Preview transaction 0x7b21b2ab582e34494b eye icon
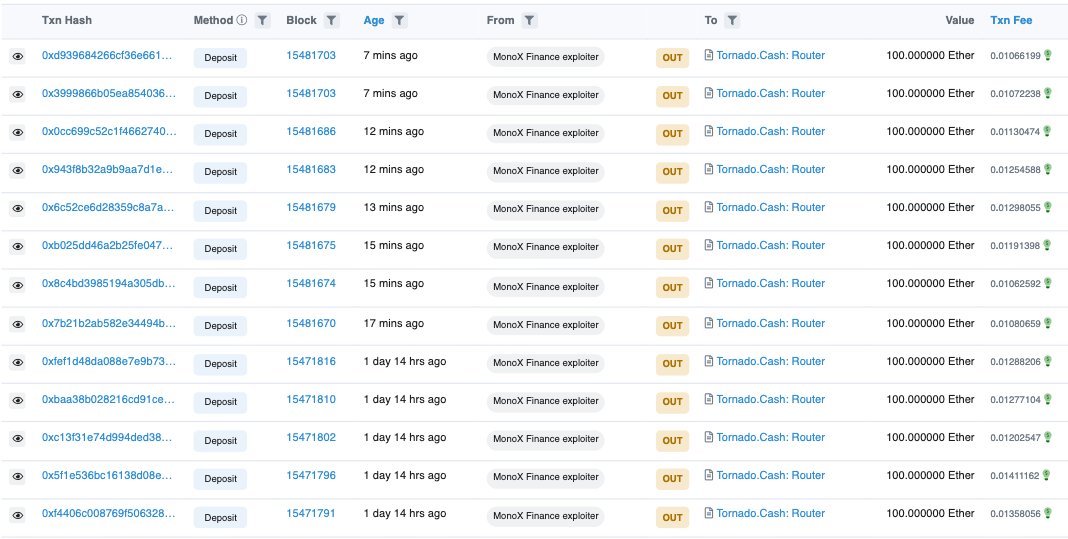Viewport: 1068px width, 539px height. point(18,324)
